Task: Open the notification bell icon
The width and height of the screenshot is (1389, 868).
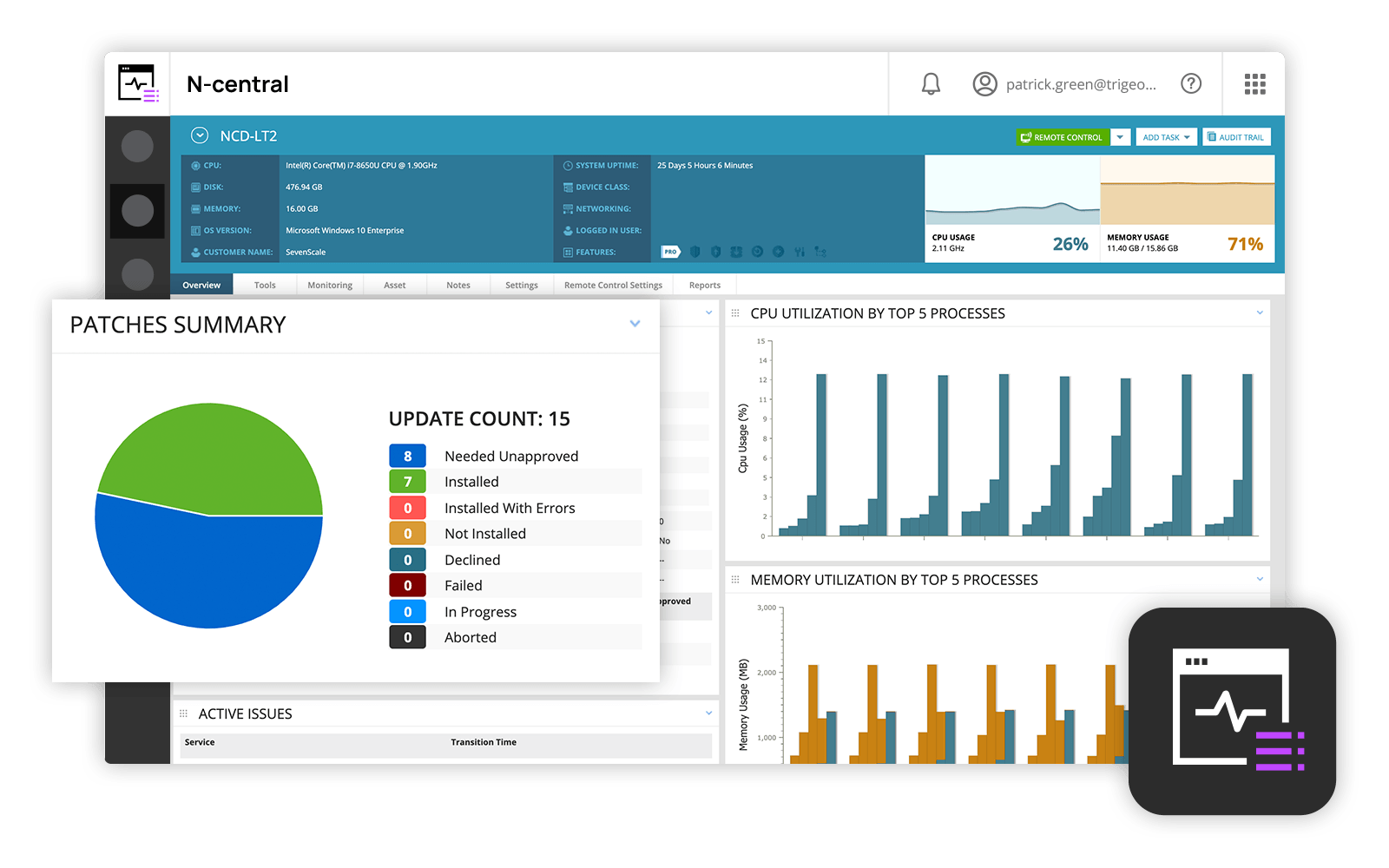Action: 931,83
